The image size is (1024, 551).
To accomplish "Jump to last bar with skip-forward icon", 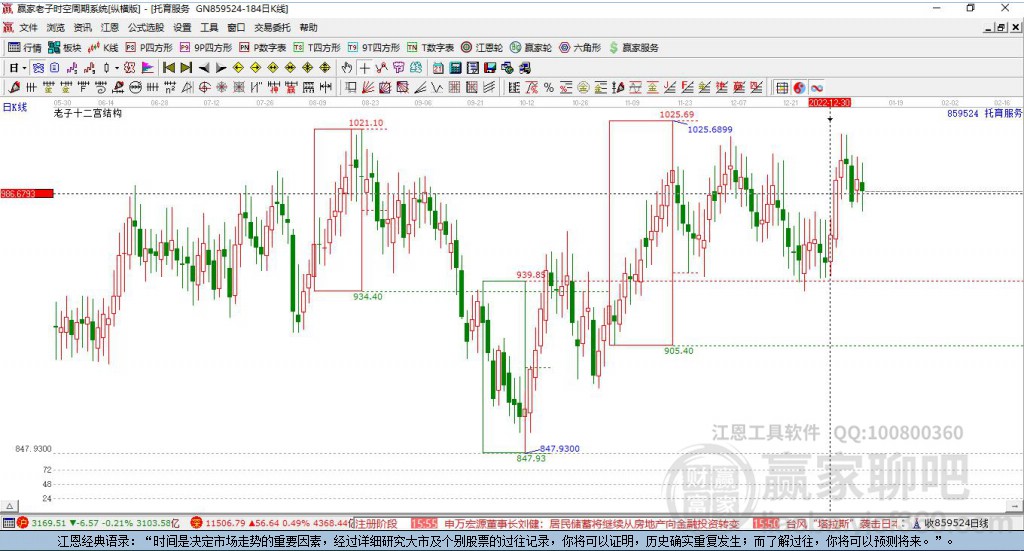I will (186, 68).
